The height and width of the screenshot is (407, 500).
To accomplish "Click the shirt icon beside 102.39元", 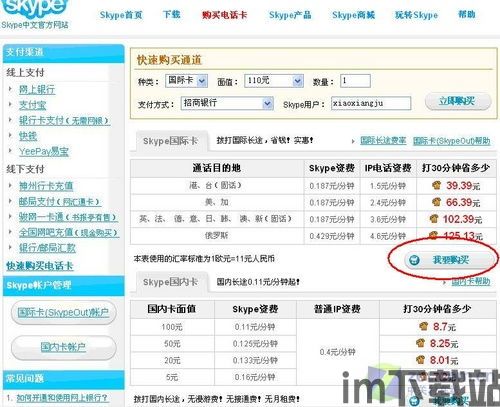I will [x=434, y=219].
